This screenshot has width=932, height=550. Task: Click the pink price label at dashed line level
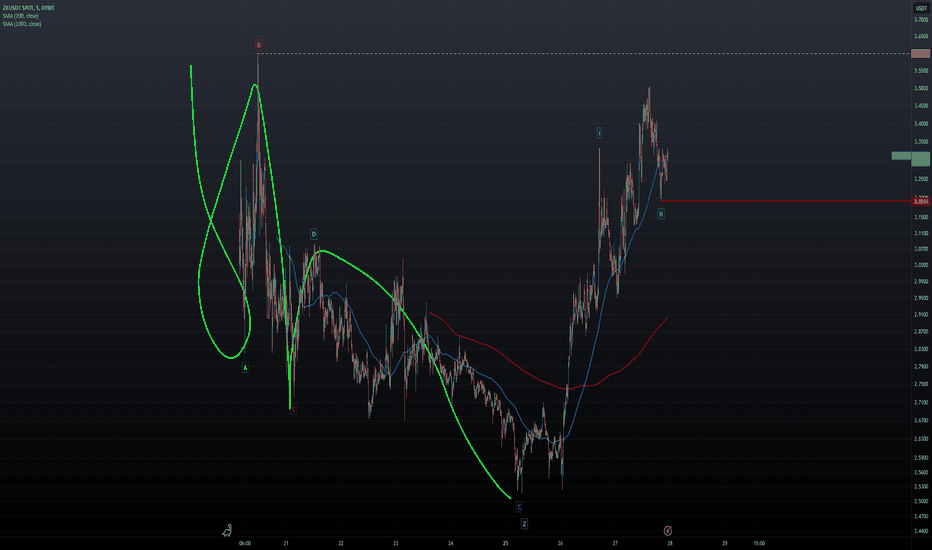pos(921,54)
